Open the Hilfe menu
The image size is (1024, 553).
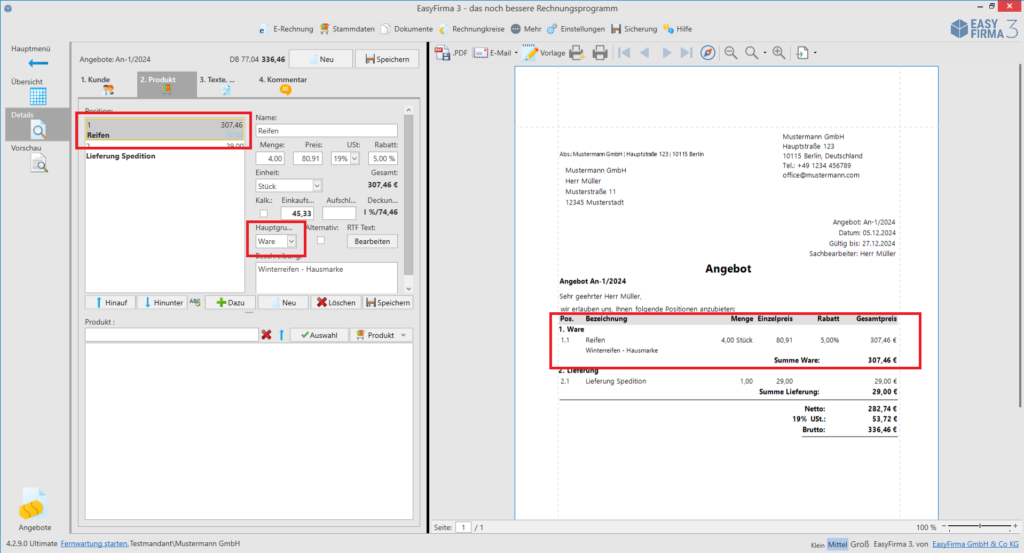pos(678,29)
